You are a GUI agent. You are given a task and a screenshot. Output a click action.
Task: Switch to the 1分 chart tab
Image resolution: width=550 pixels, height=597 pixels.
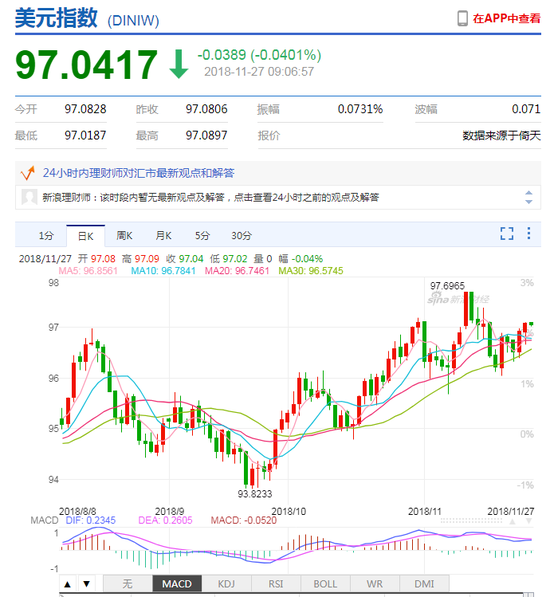tap(46, 236)
